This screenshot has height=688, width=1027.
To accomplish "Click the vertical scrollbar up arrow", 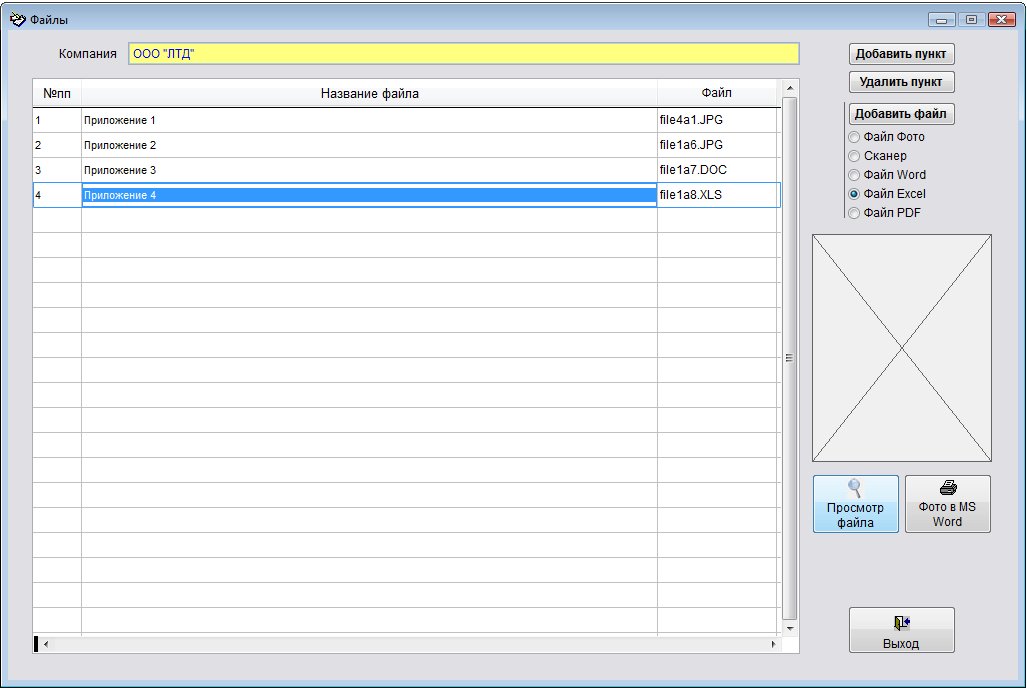I will click(790, 88).
